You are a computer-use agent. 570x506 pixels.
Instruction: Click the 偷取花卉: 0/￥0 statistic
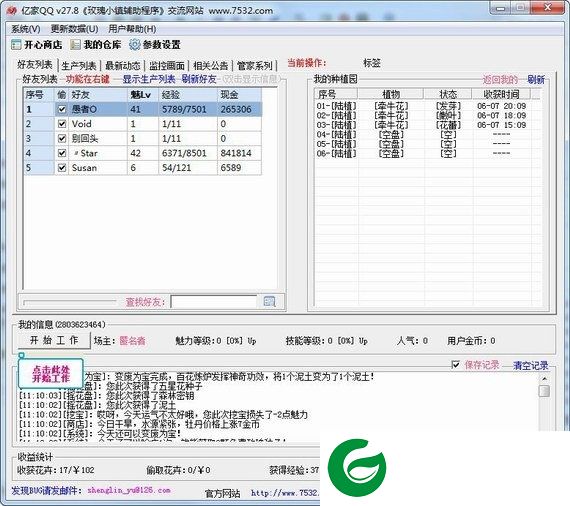[x=178, y=470]
